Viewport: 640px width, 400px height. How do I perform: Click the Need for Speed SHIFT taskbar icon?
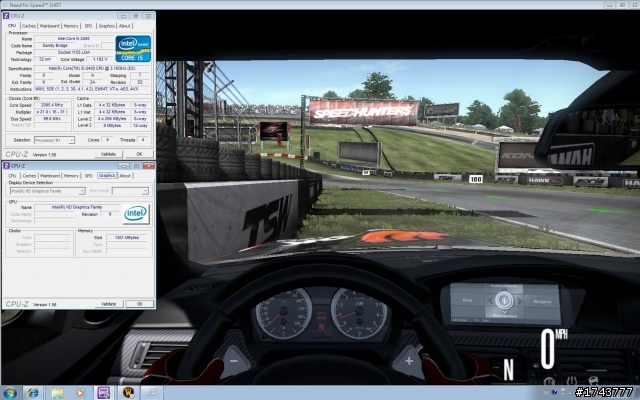(152, 393)
